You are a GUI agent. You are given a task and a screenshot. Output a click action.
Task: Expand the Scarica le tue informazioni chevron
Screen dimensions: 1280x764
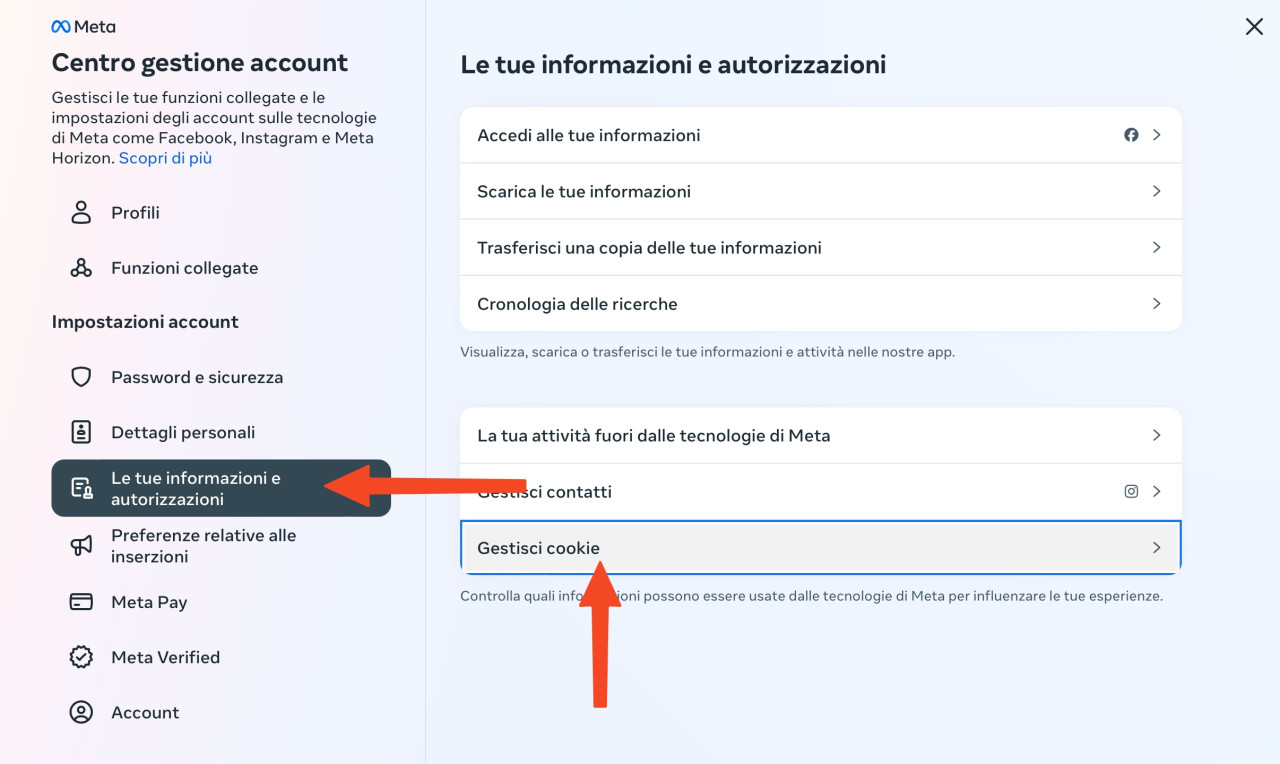click(1156, 191)
